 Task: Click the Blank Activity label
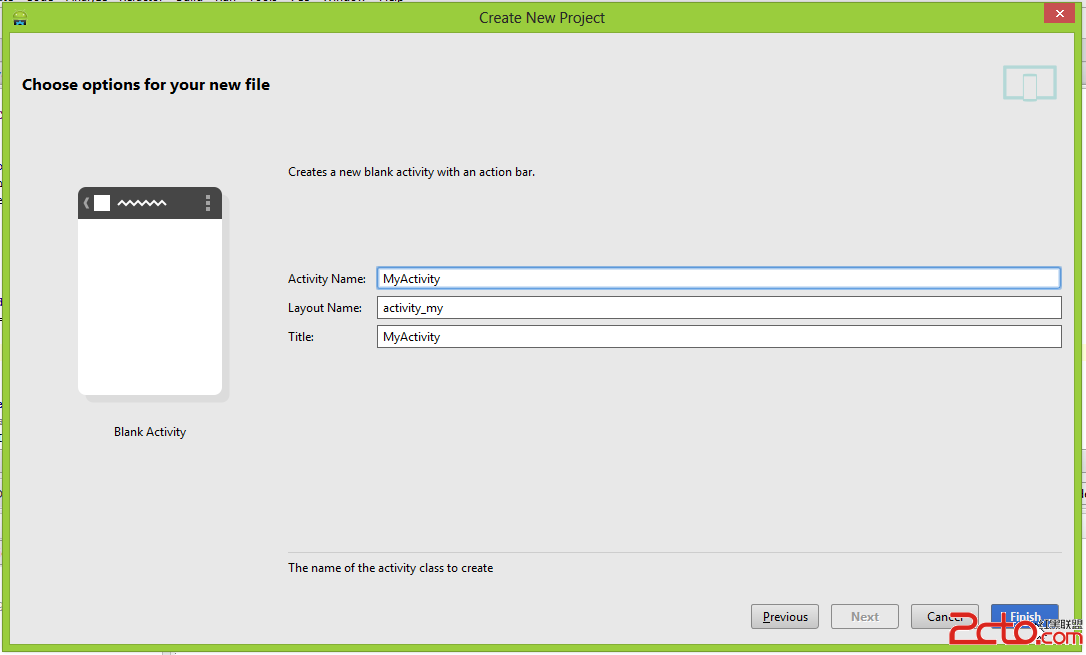click(150, 431)
